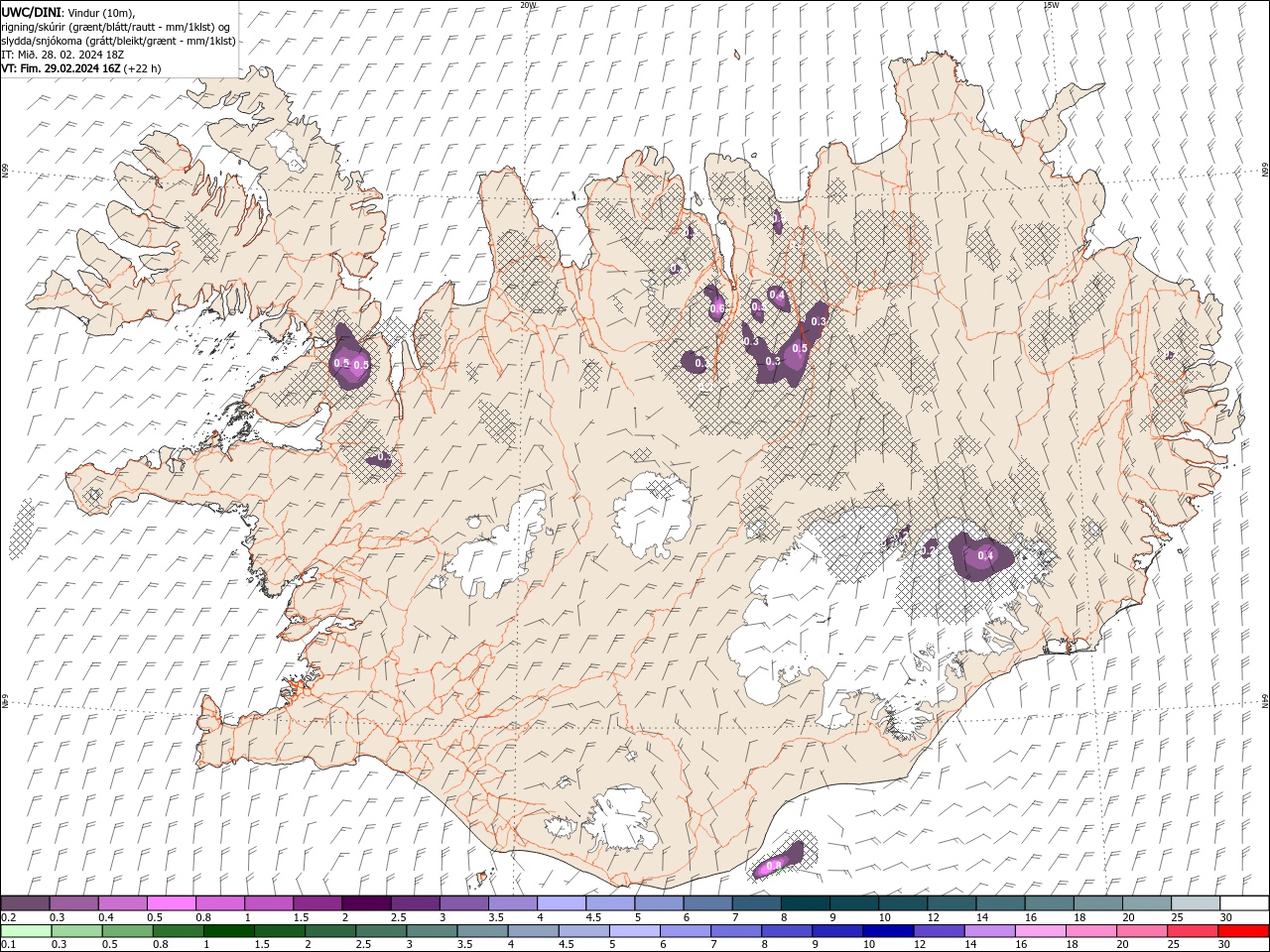Click the 'slydda/snjókoma' sleet/snow legend line
Screen dimensions: 1270x952
pyautogui.click(x=118, y=41)
